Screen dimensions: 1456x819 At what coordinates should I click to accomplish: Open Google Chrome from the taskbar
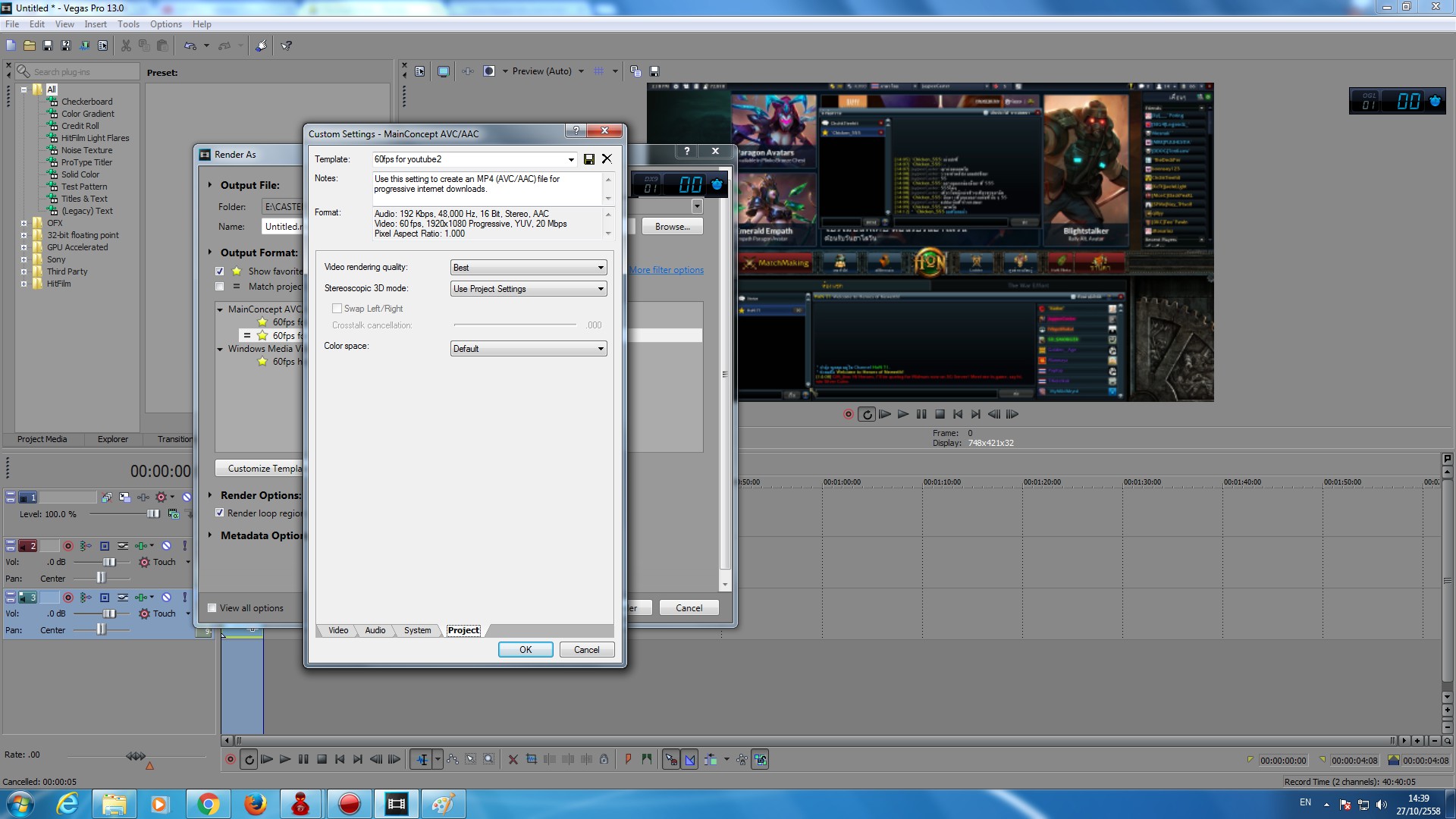coord(208,804)
